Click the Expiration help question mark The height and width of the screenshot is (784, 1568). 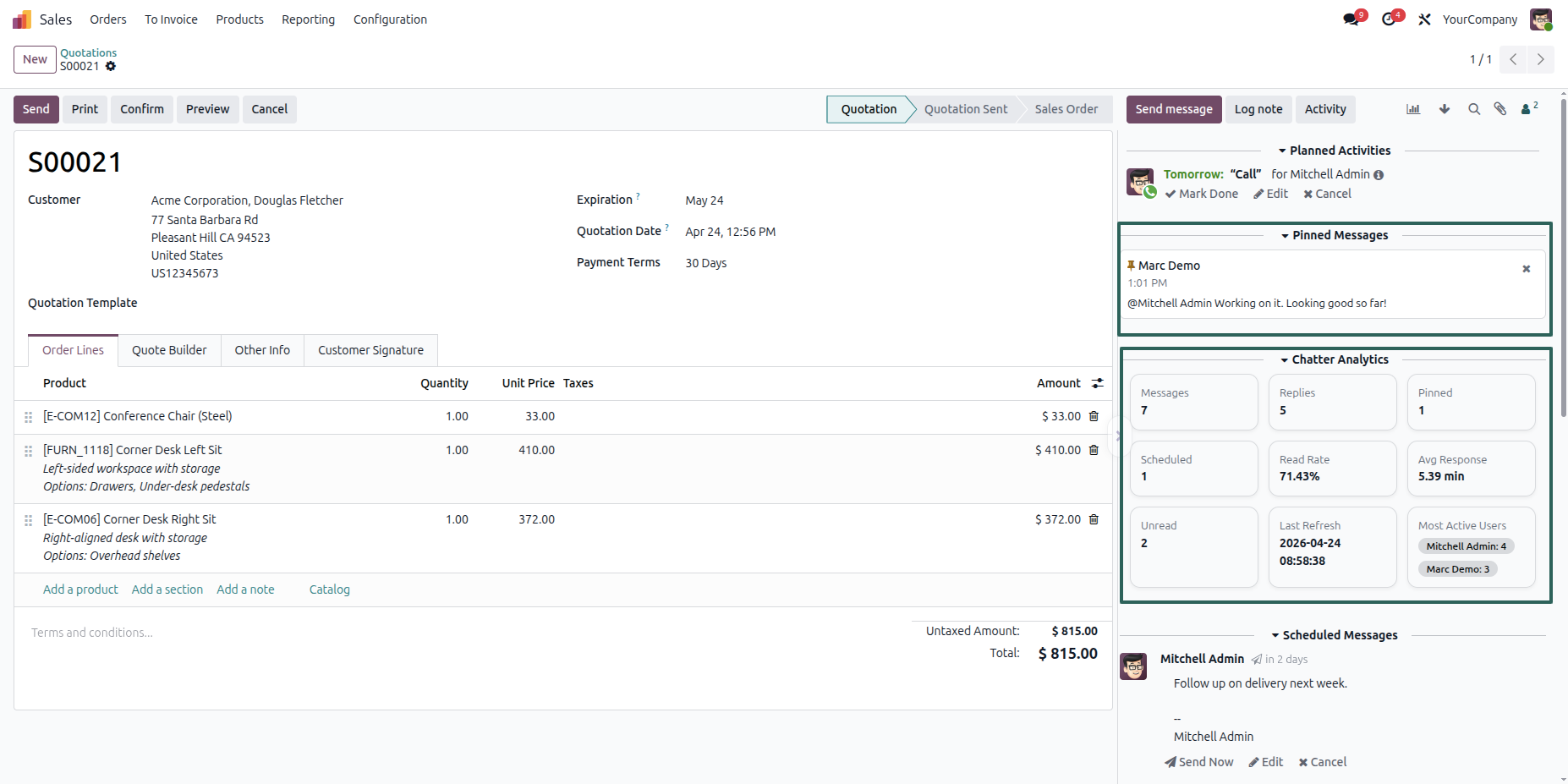[x=638, y=196]
